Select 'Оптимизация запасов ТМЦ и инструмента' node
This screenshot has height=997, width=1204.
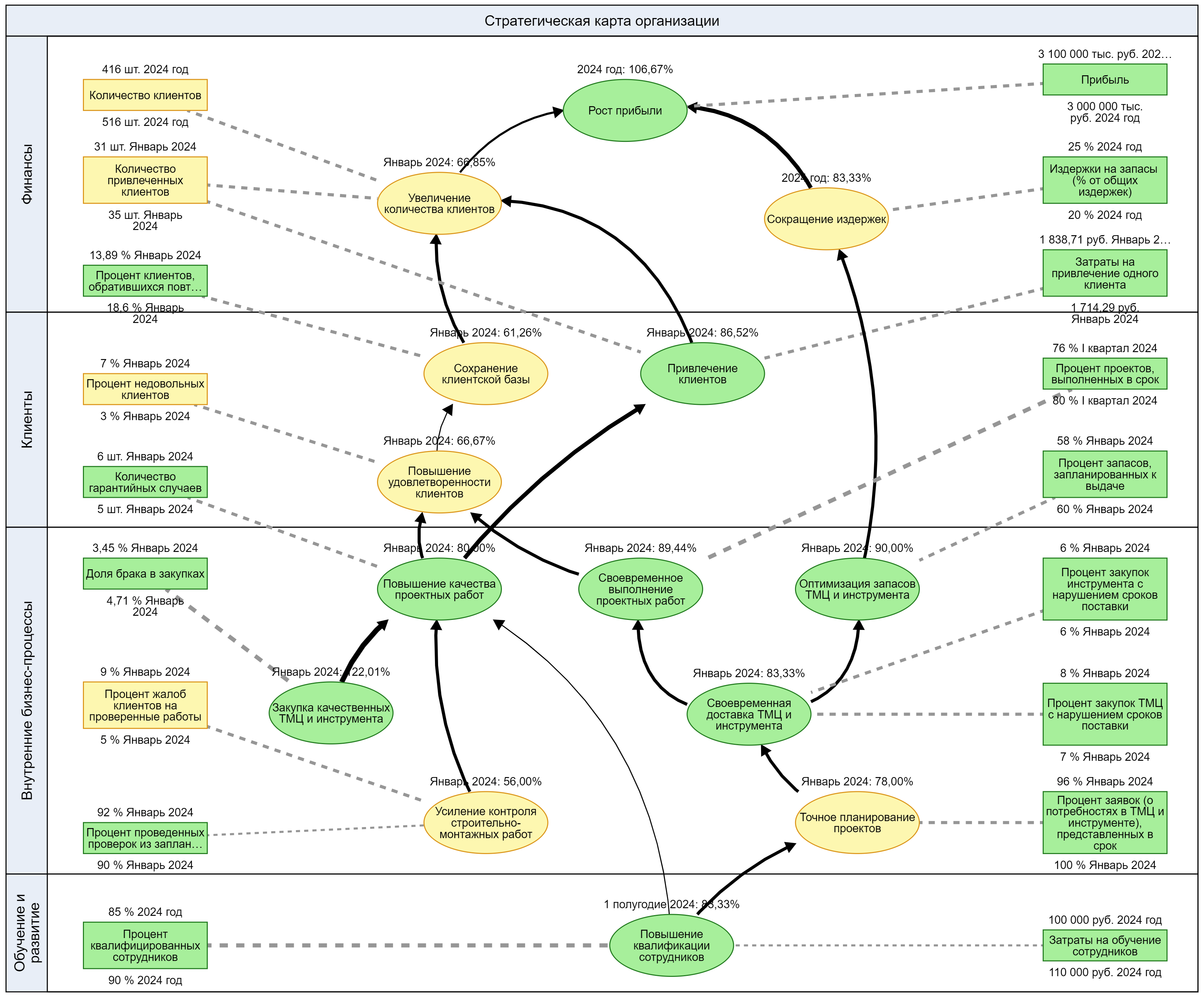click(x=857, y=589)
